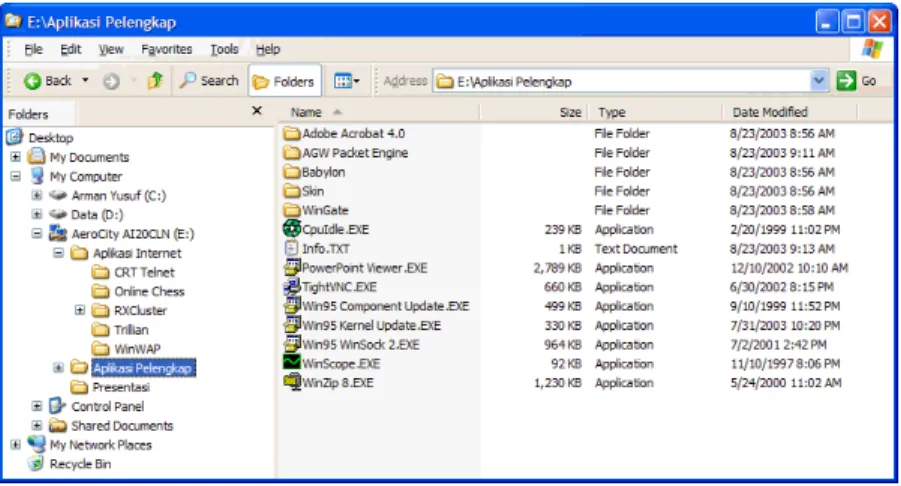
Task: Select the AGW Packet Engine folder icon
Action: point(292,153)
